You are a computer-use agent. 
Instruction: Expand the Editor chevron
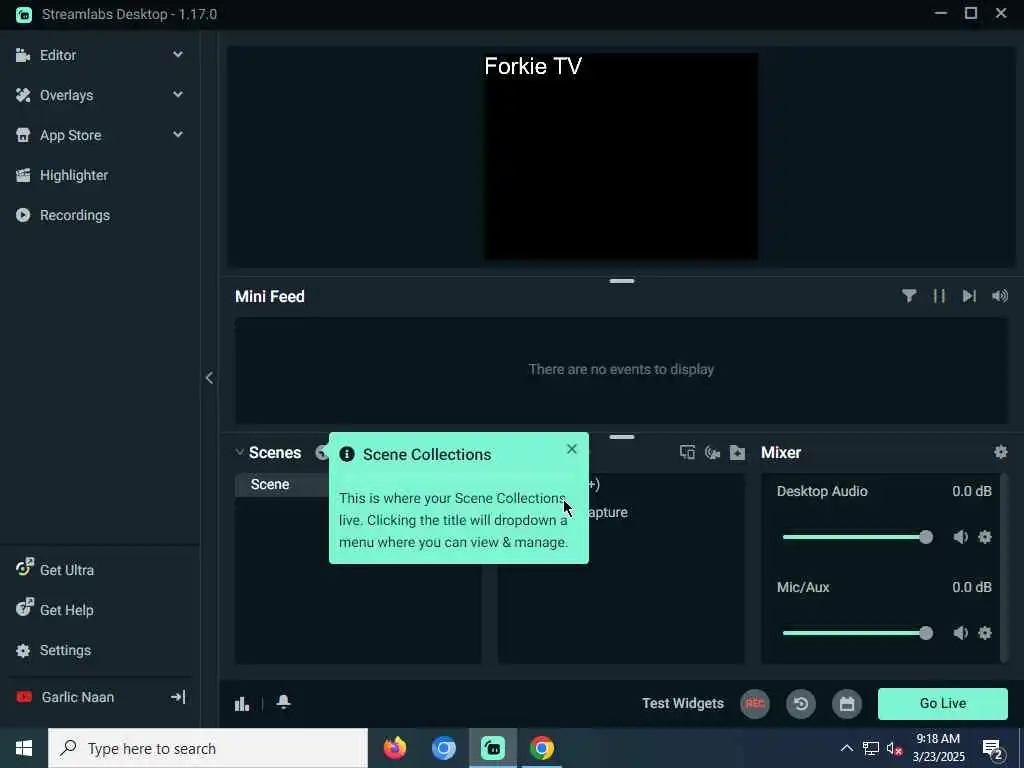[178, 55]
